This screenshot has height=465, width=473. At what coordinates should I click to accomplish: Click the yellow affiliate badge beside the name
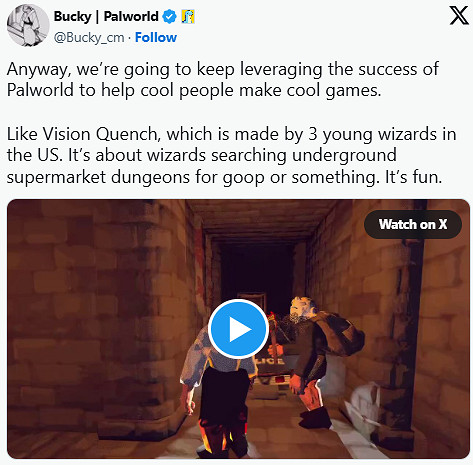click(x=188, y=16)
